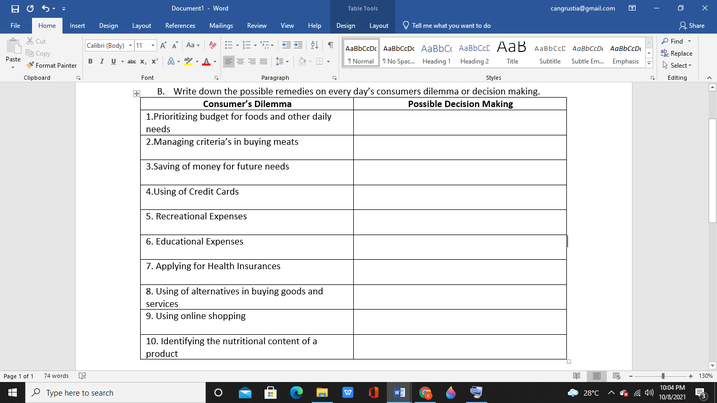The image size is (717, 403).
Task: Switch to the Mailings tab
Action: tap(221, 26)
